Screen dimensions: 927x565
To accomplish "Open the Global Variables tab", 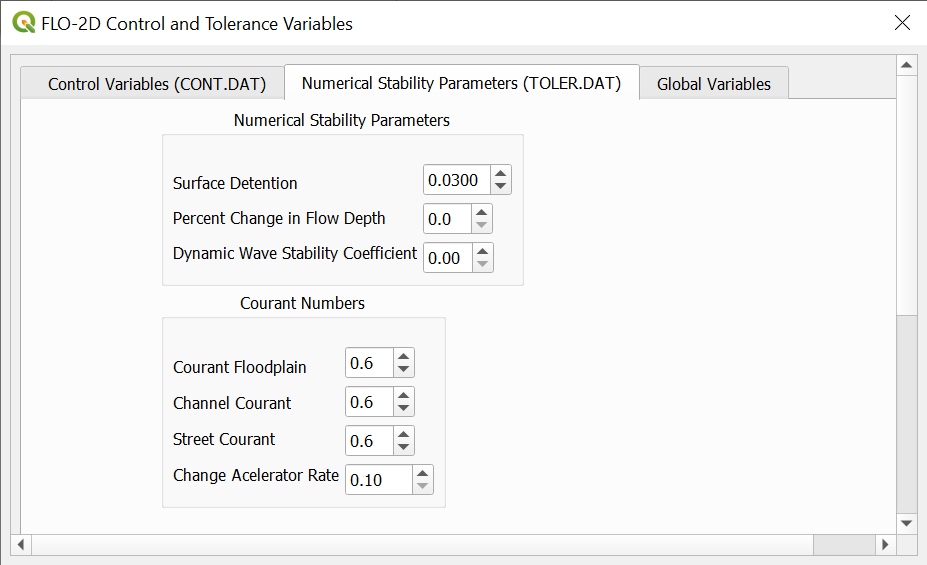I will (x=714, y=84).
